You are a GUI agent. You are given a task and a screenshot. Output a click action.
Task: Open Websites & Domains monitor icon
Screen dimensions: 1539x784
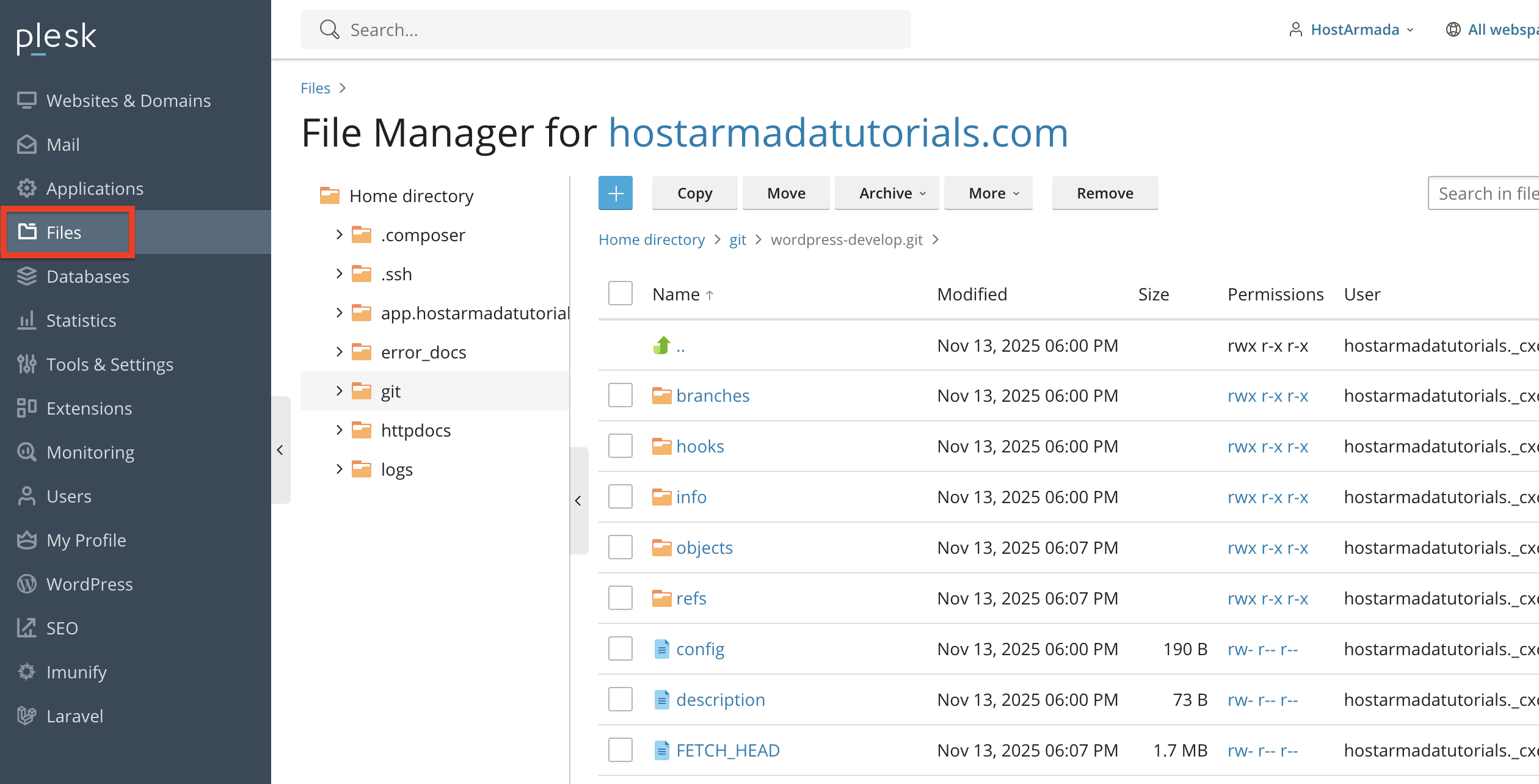click(x=27, y=100)
